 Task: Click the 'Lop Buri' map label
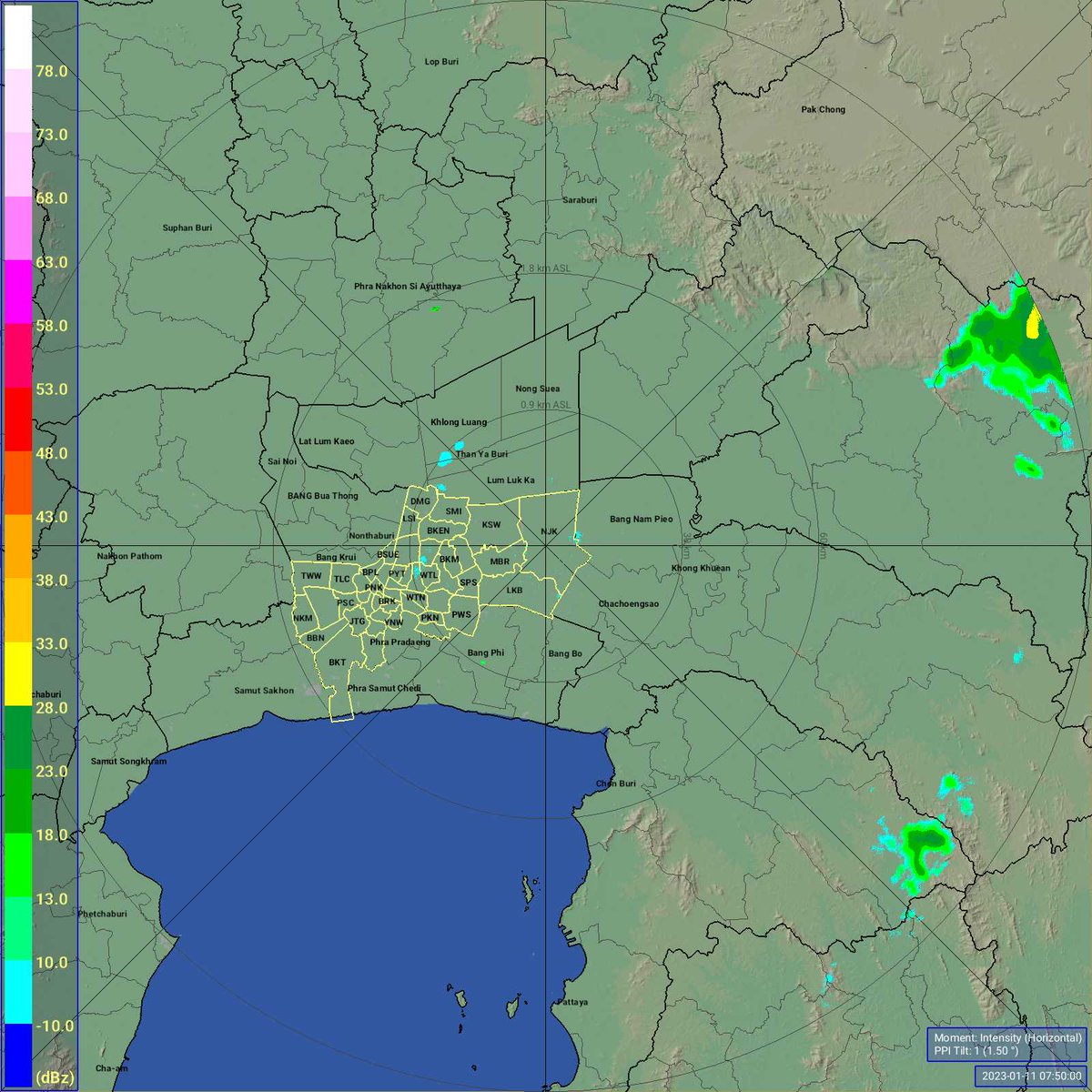click(x=442, y=62)
